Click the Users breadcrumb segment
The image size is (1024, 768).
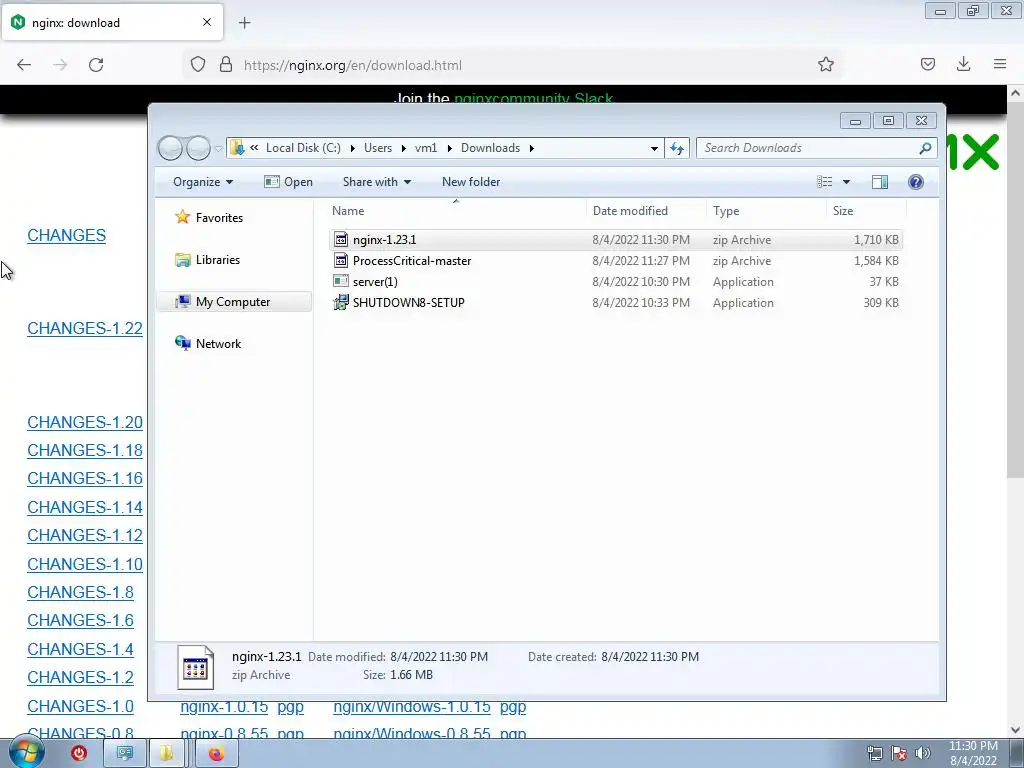point(378,148)
